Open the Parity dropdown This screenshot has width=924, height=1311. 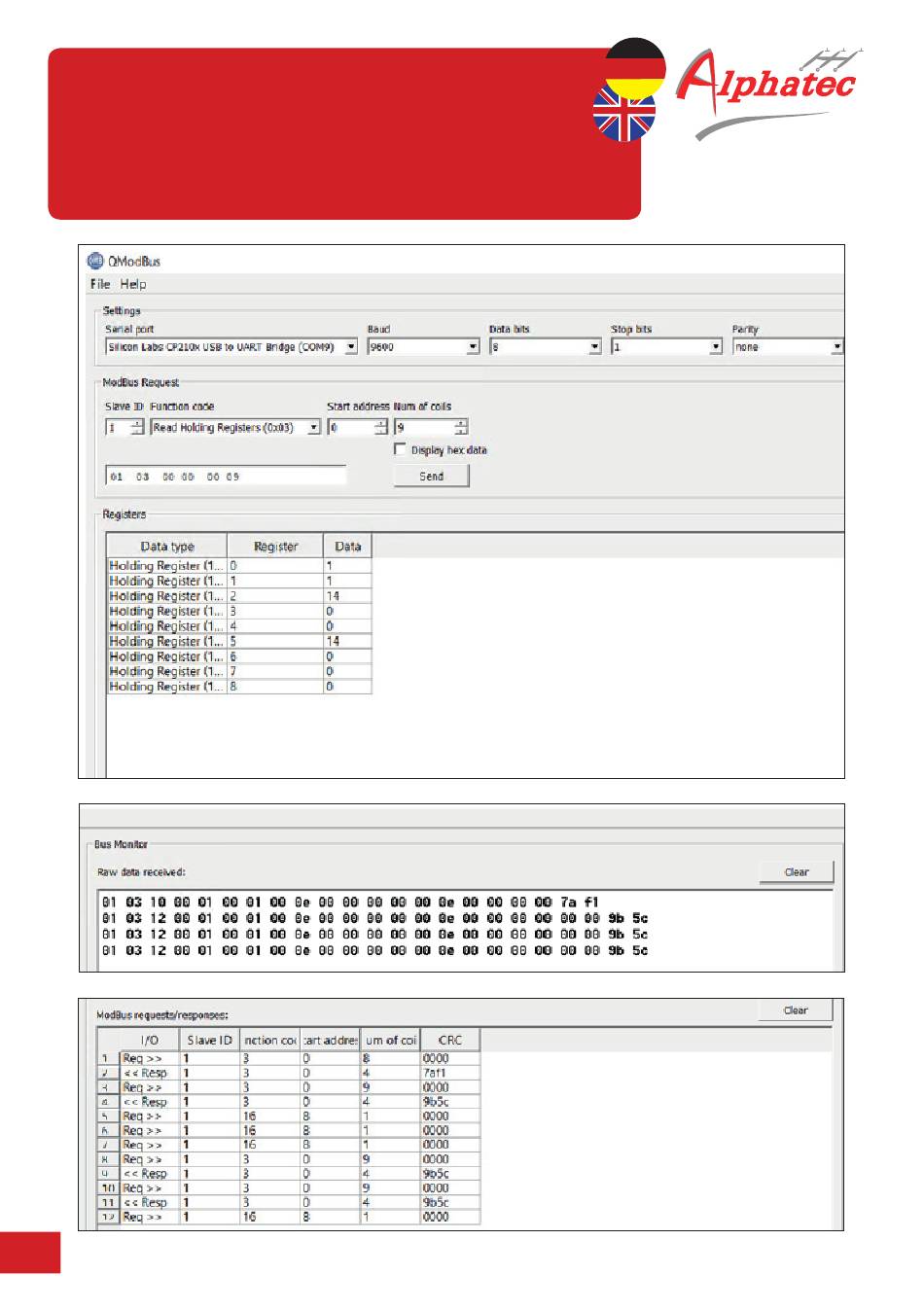click(x=788, y=347)
